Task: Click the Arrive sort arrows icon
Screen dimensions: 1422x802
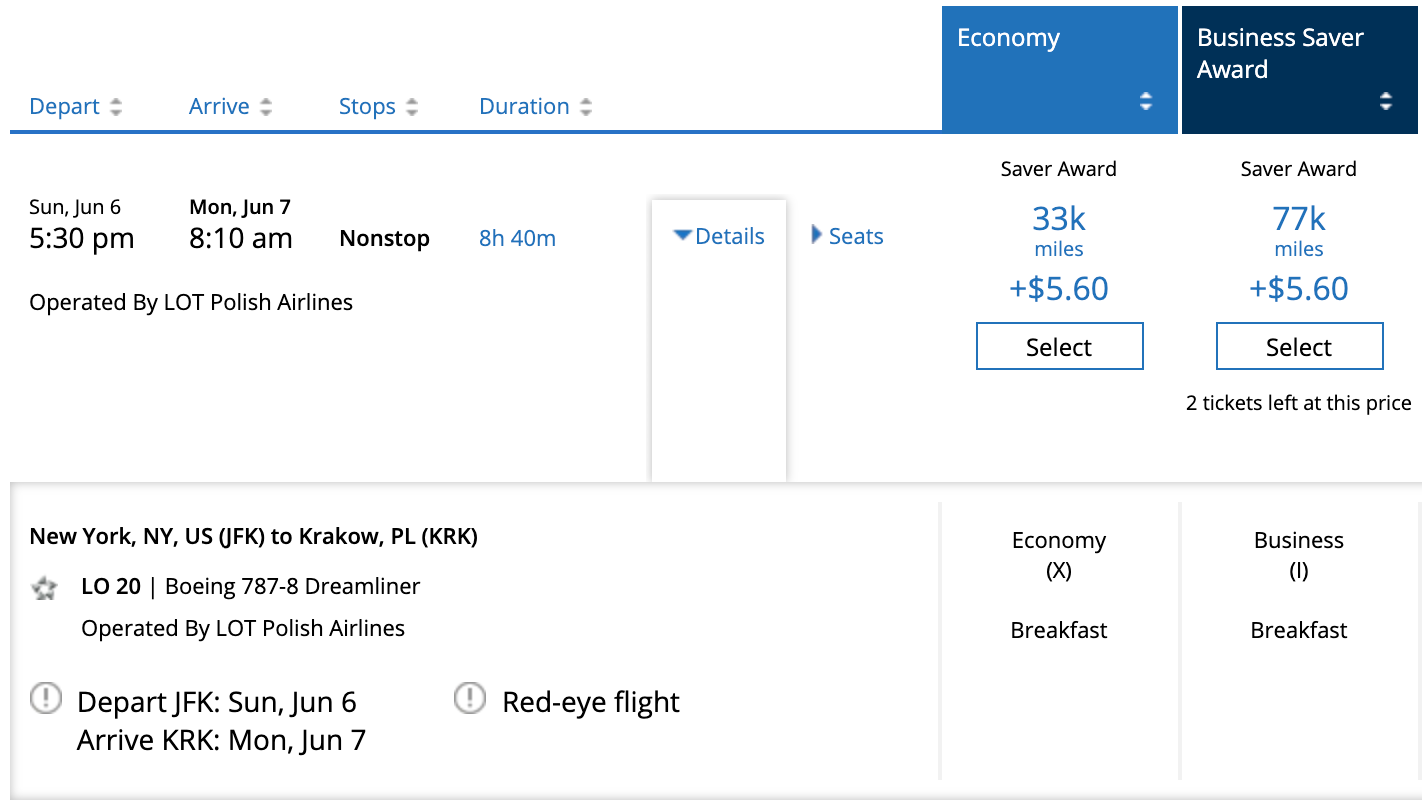Action: tap(266, 107)
